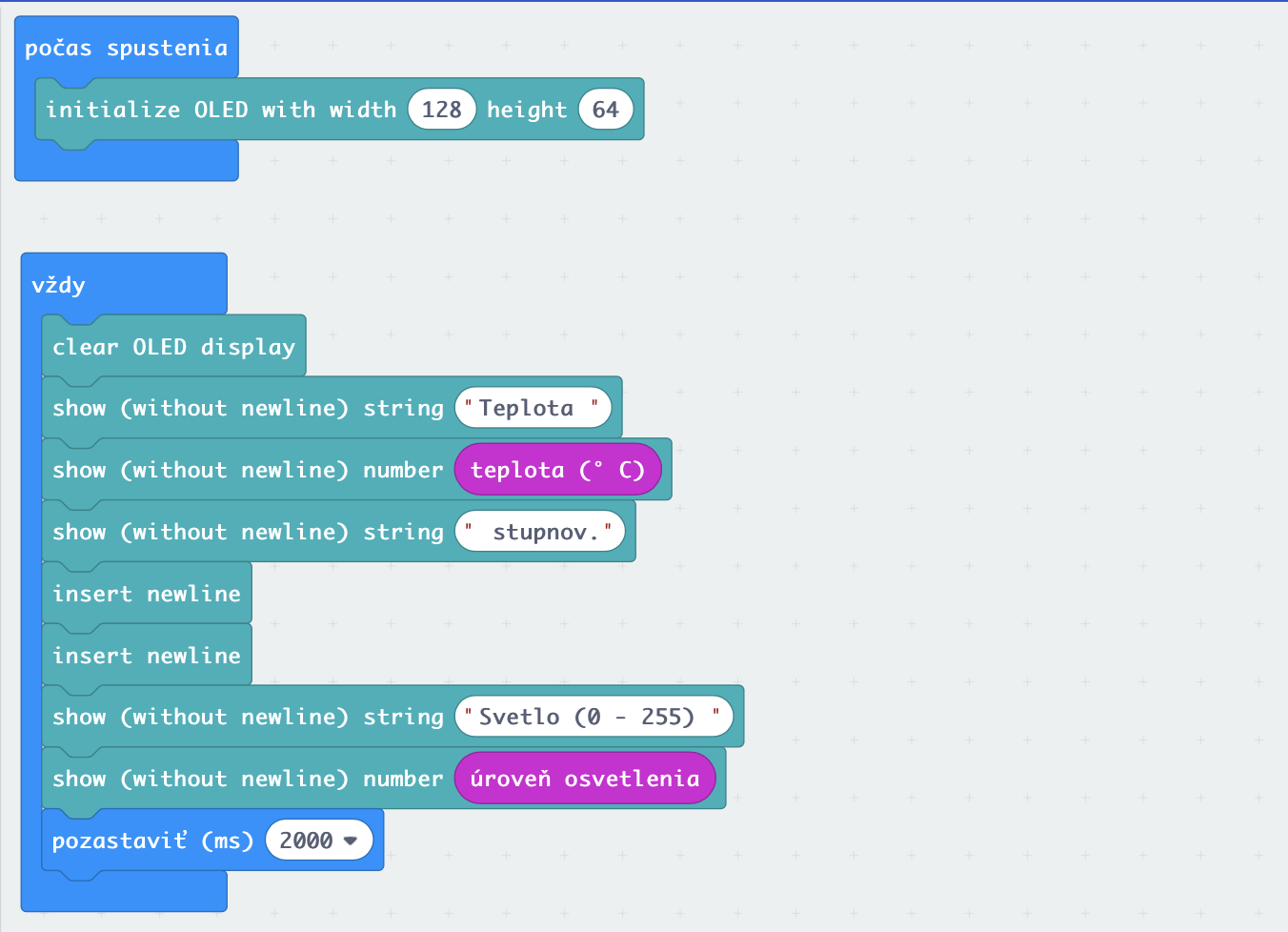The width and height of the screenshot is (1288, 932).
Task: Click the 2000 pause value field
Action: [x=306, y=841]
